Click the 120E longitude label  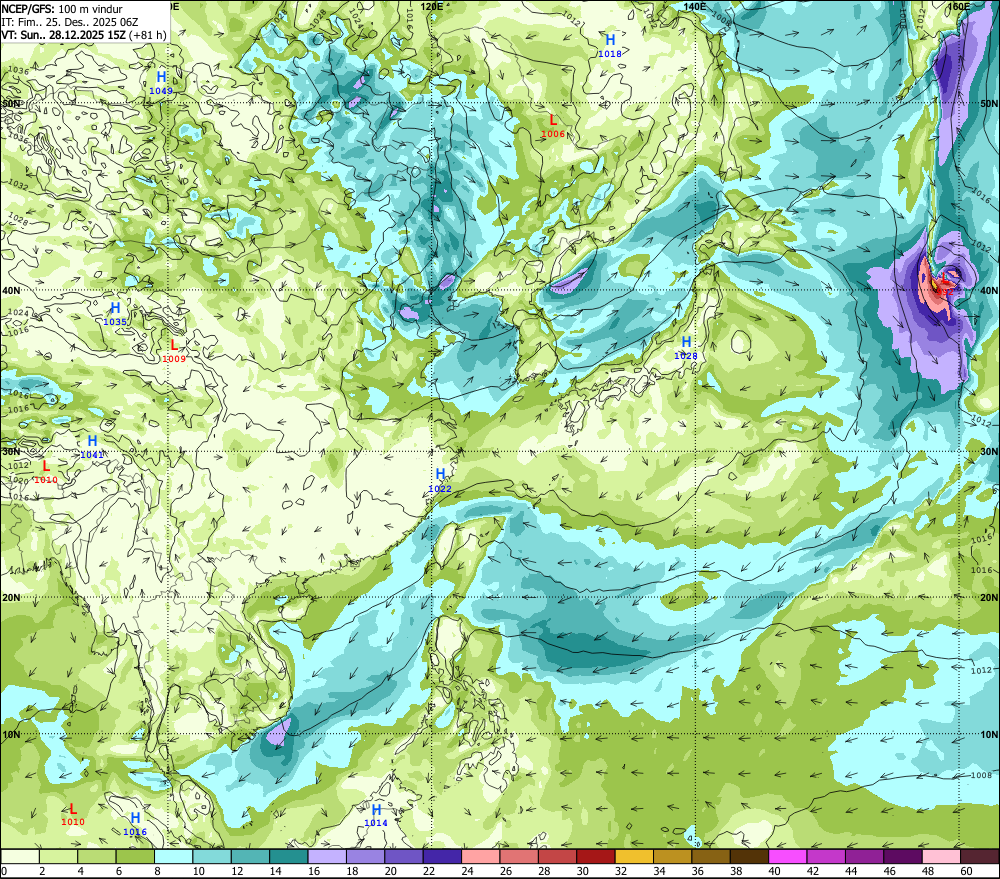coord(432,6)
